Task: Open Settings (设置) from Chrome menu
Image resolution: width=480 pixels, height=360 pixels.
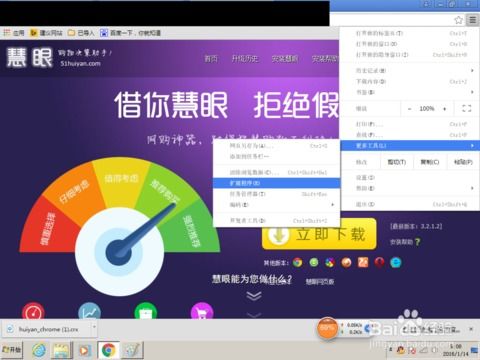Action: [410, 178]
